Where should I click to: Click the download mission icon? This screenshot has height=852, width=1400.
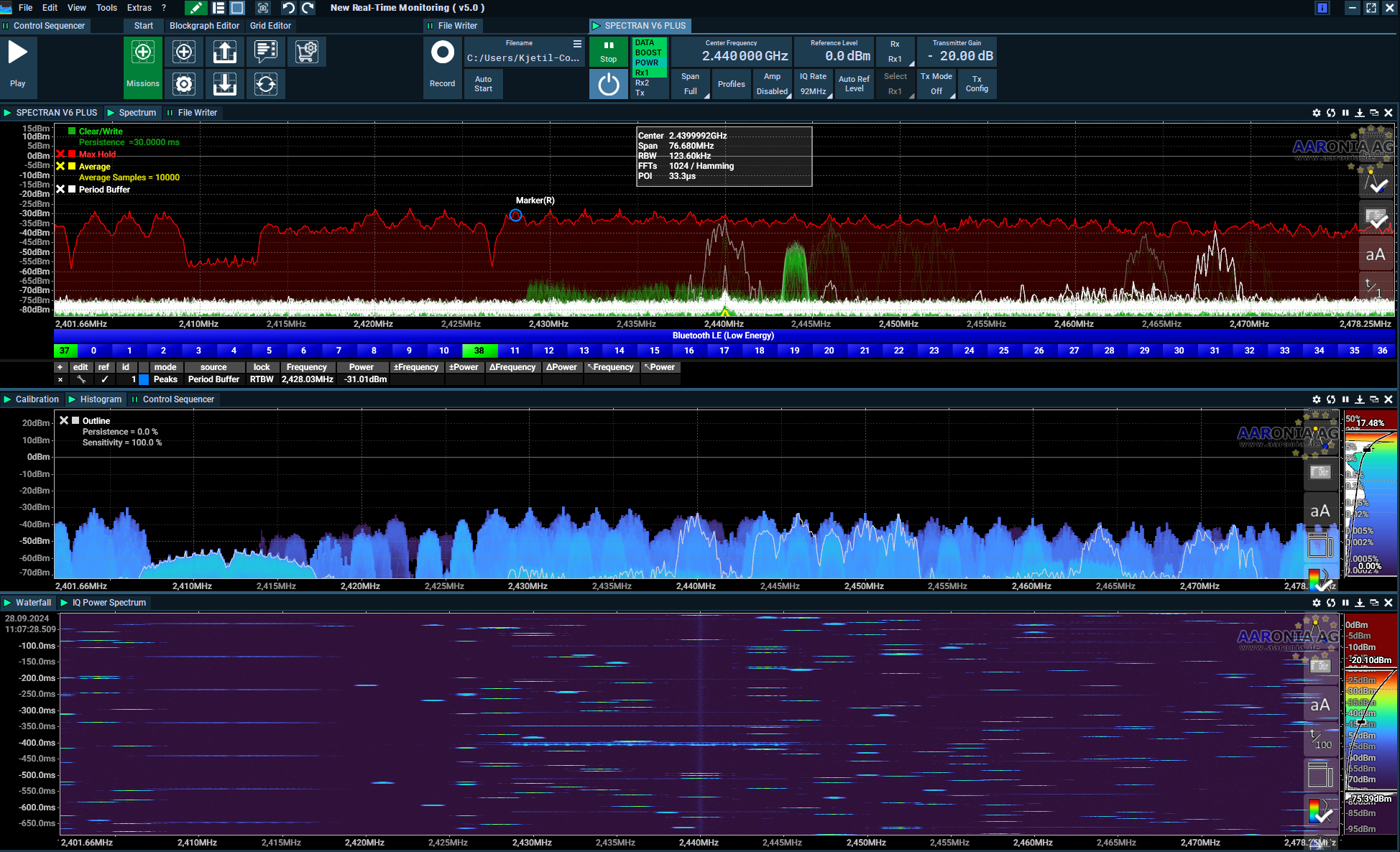pos(225,84)
